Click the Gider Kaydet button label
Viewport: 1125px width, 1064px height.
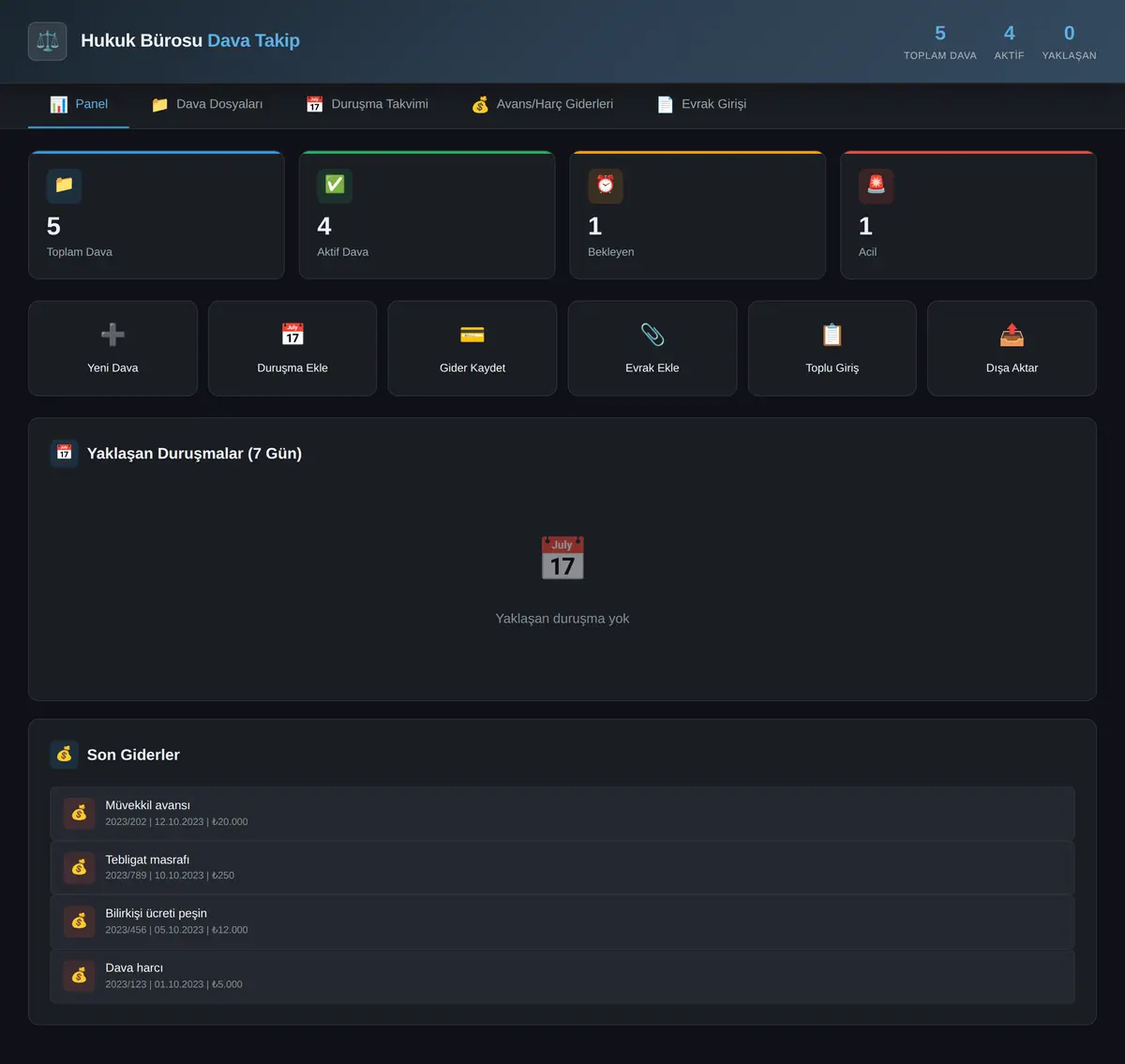[x=472, y=368]
